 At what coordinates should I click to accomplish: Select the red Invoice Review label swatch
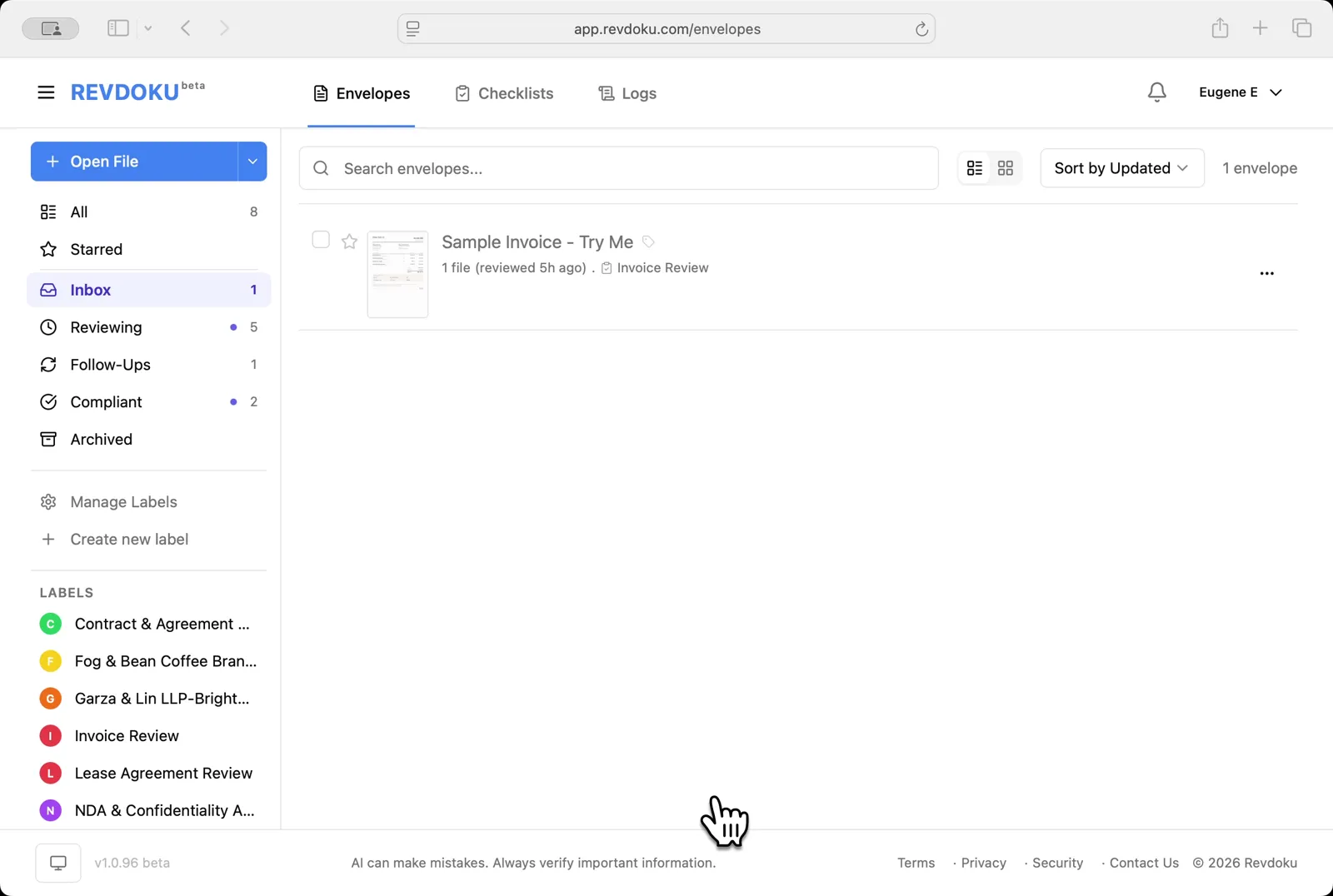49,735
